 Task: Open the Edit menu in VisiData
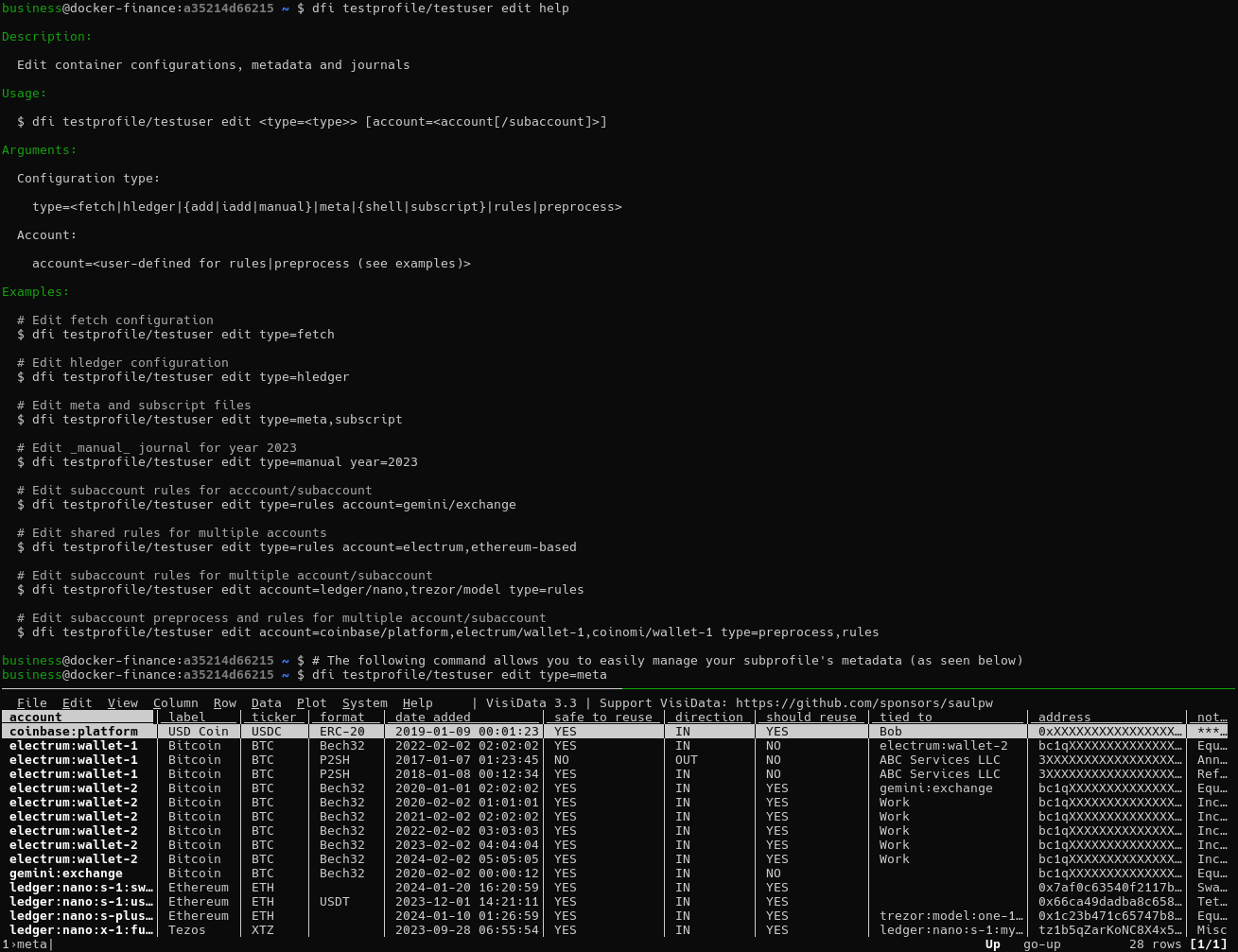pos(77,702)
